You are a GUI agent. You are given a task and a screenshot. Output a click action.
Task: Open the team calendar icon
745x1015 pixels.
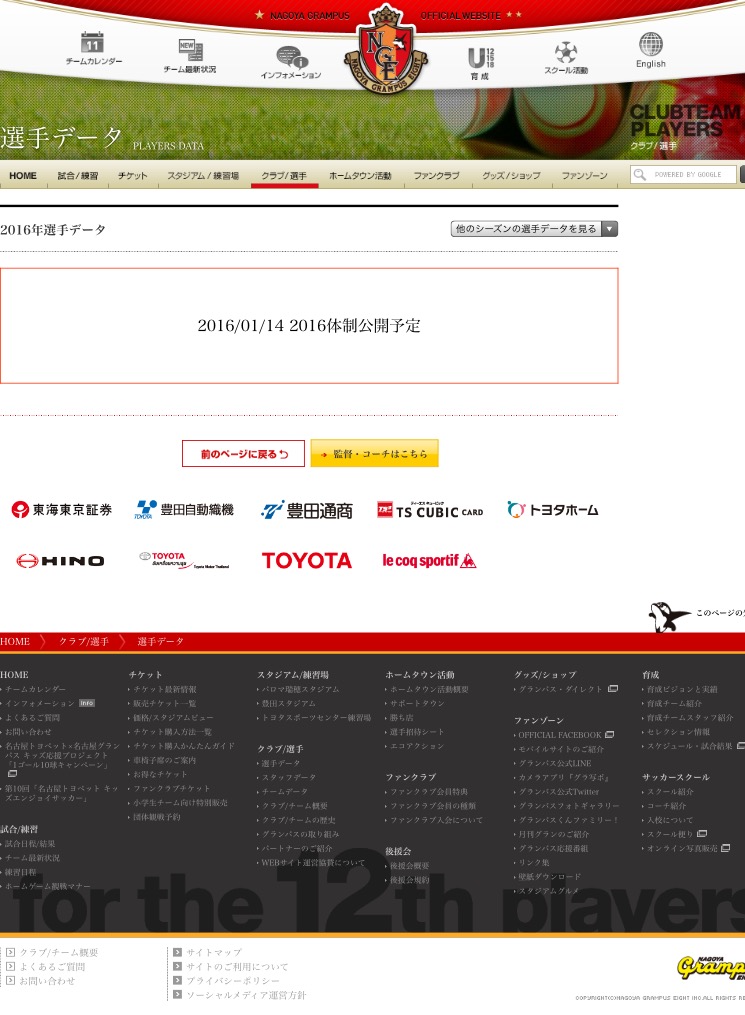click(93, 43)
